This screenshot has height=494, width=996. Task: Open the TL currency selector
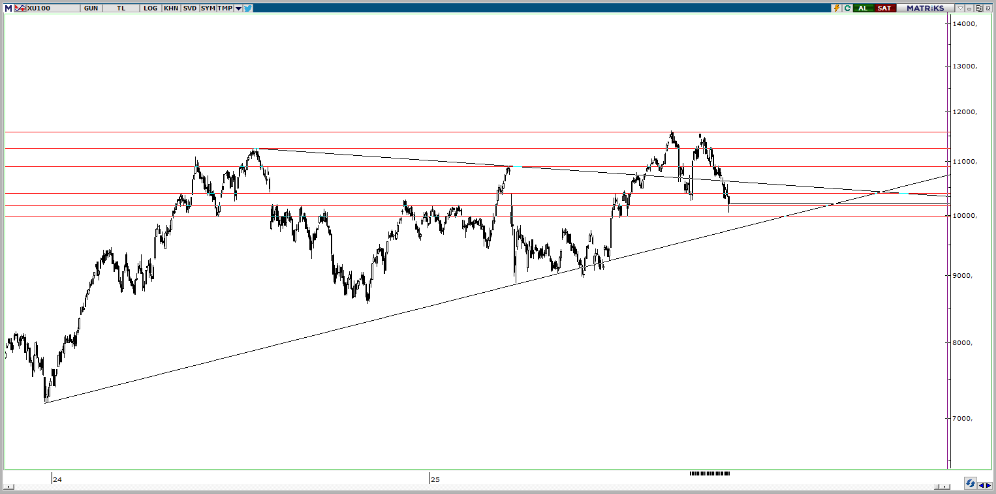coord(121,7)
